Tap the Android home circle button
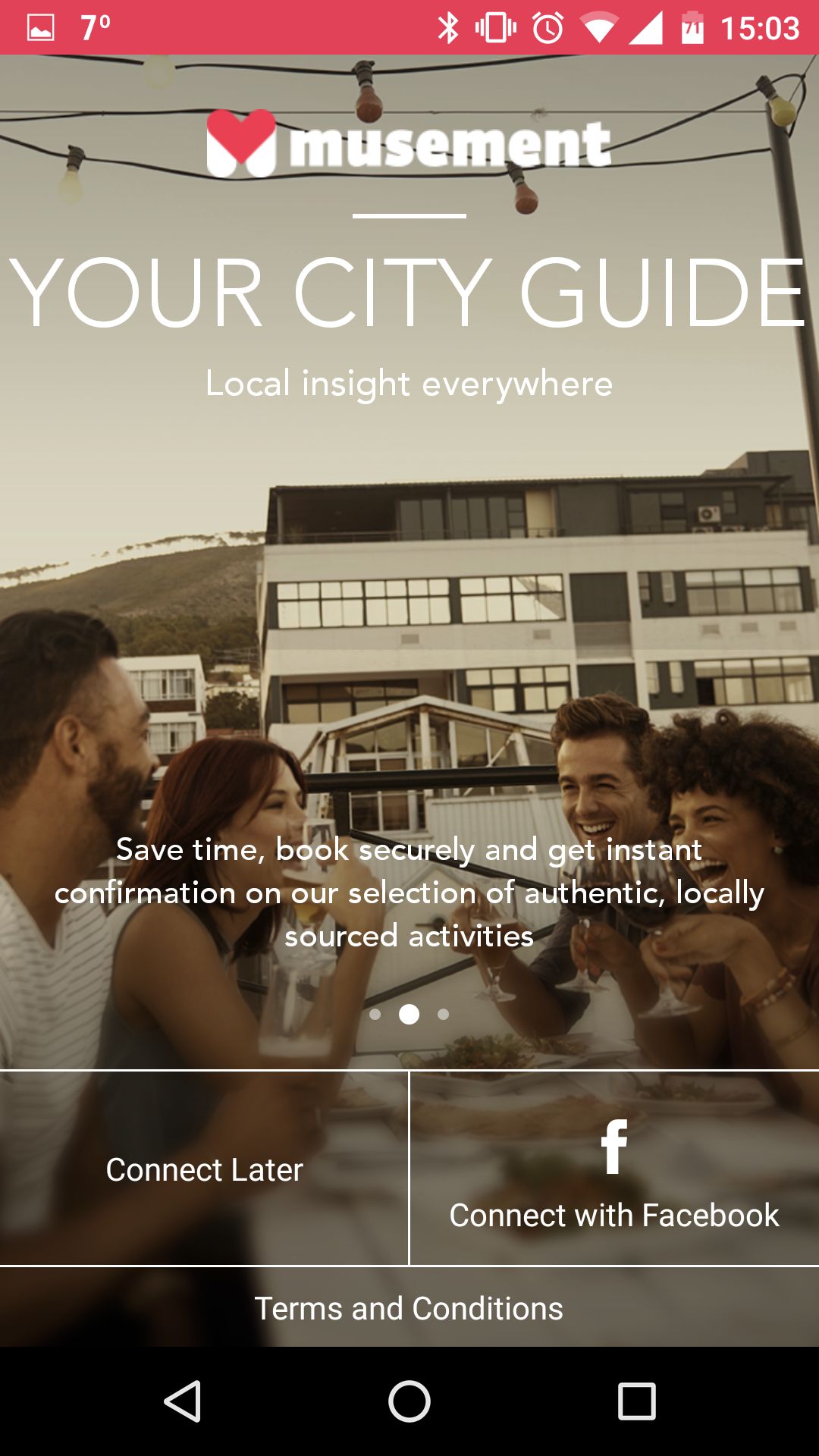Viewport: 819px width, 1456px height. tap(409, 1401)
